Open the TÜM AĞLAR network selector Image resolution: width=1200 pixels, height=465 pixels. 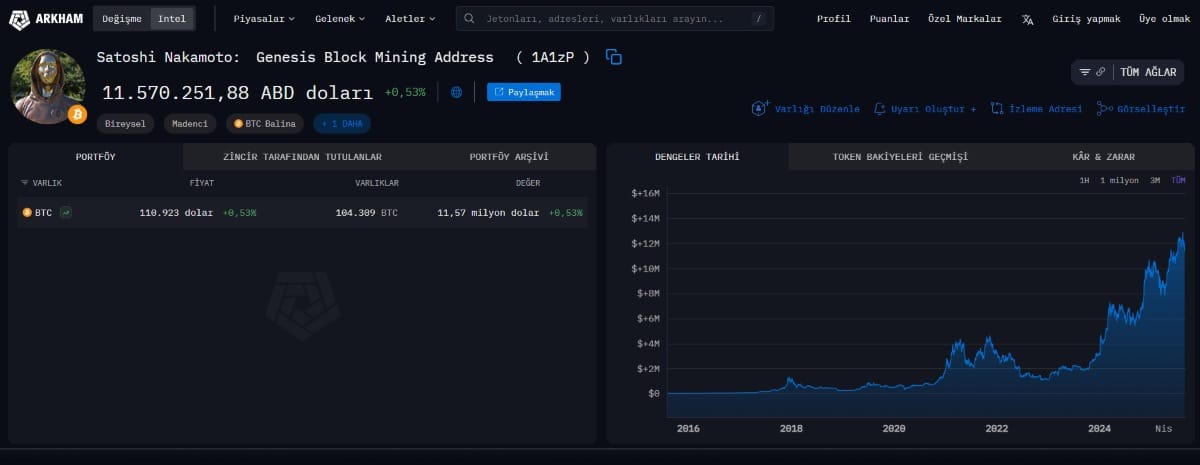tap(1130, 72)
